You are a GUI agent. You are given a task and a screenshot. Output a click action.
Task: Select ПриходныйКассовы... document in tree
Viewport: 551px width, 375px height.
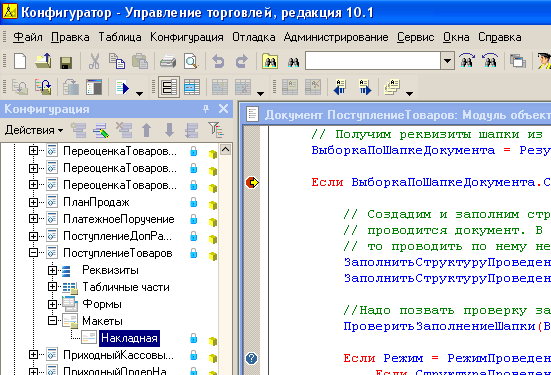point(118,355)
